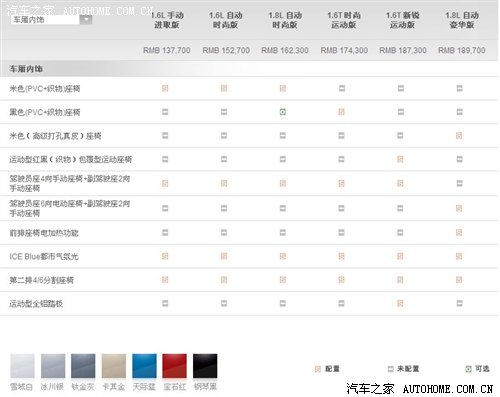The width and height of the screenshot is (500, 397).
Task: Click not-equipped icon for 前排座椅电加热功能 under 1.6L 自动时尚版
Action: pyautogui.click(x=224, y=232)
